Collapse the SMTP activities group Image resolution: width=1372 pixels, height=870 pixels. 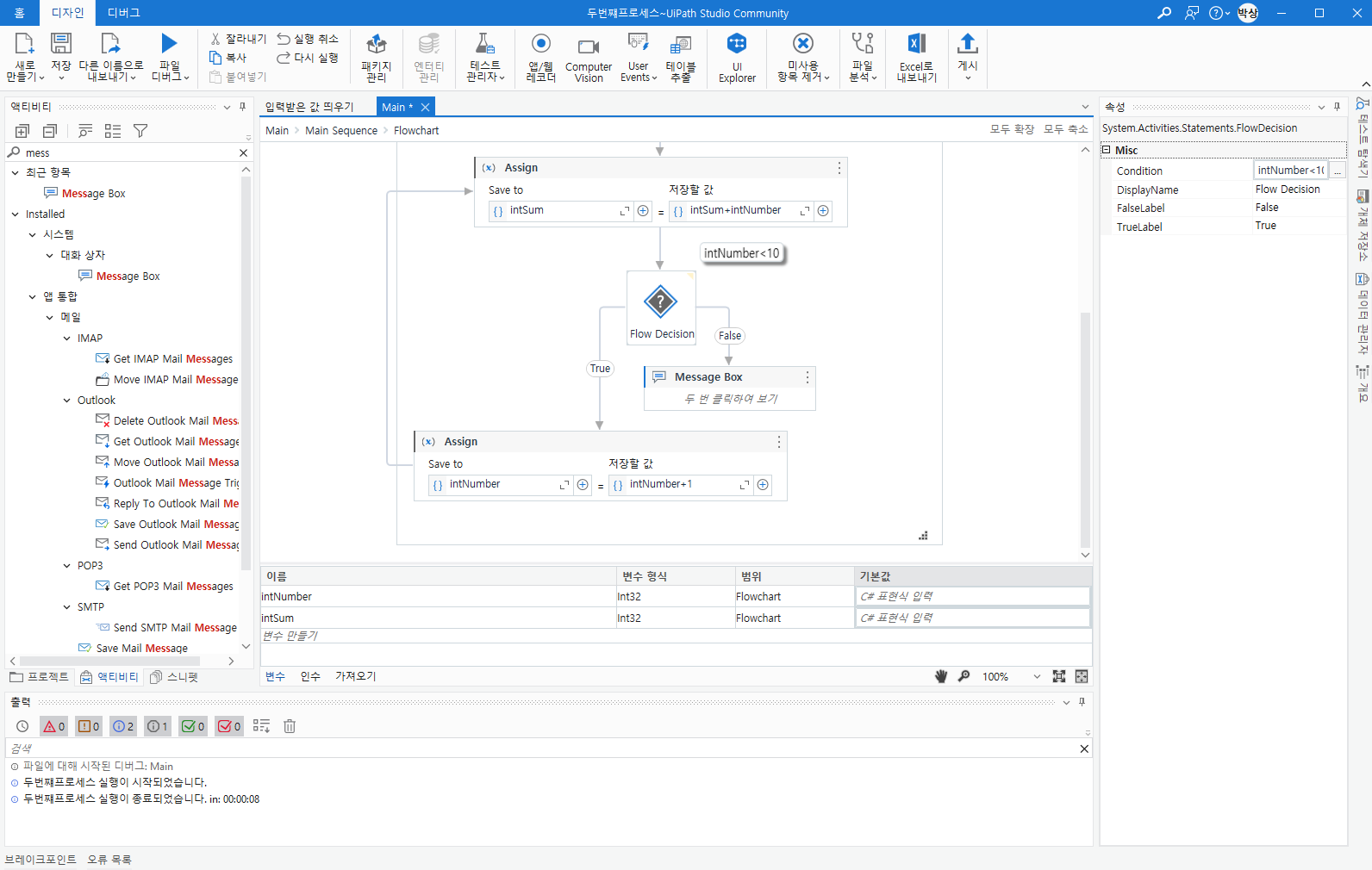tap(67, 606)
